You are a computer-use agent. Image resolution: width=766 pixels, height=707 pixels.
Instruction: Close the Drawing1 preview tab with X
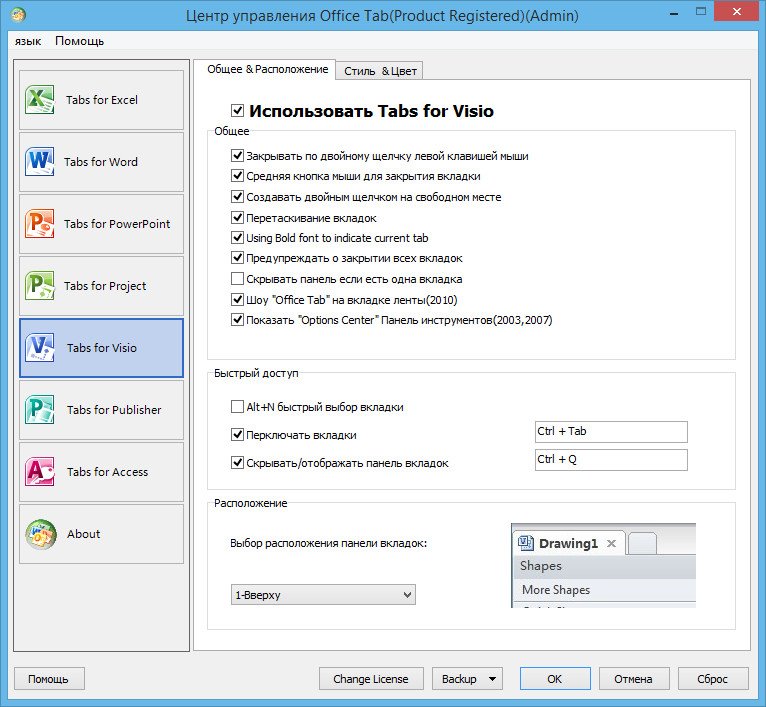point(611,543)
